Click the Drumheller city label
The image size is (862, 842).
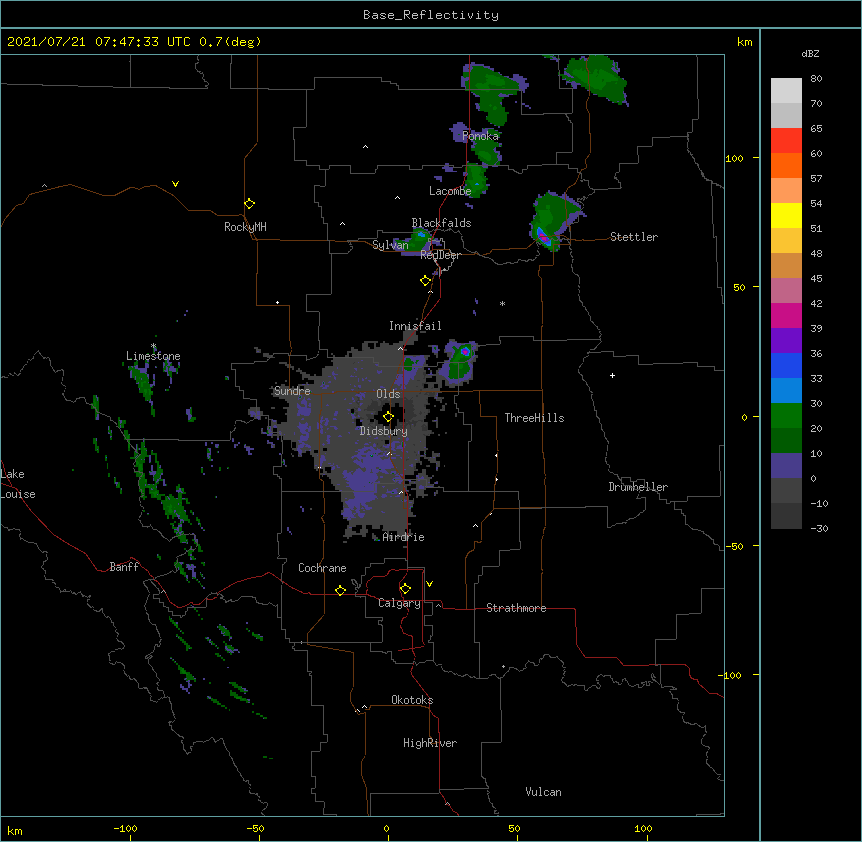(x=638, y=487)
